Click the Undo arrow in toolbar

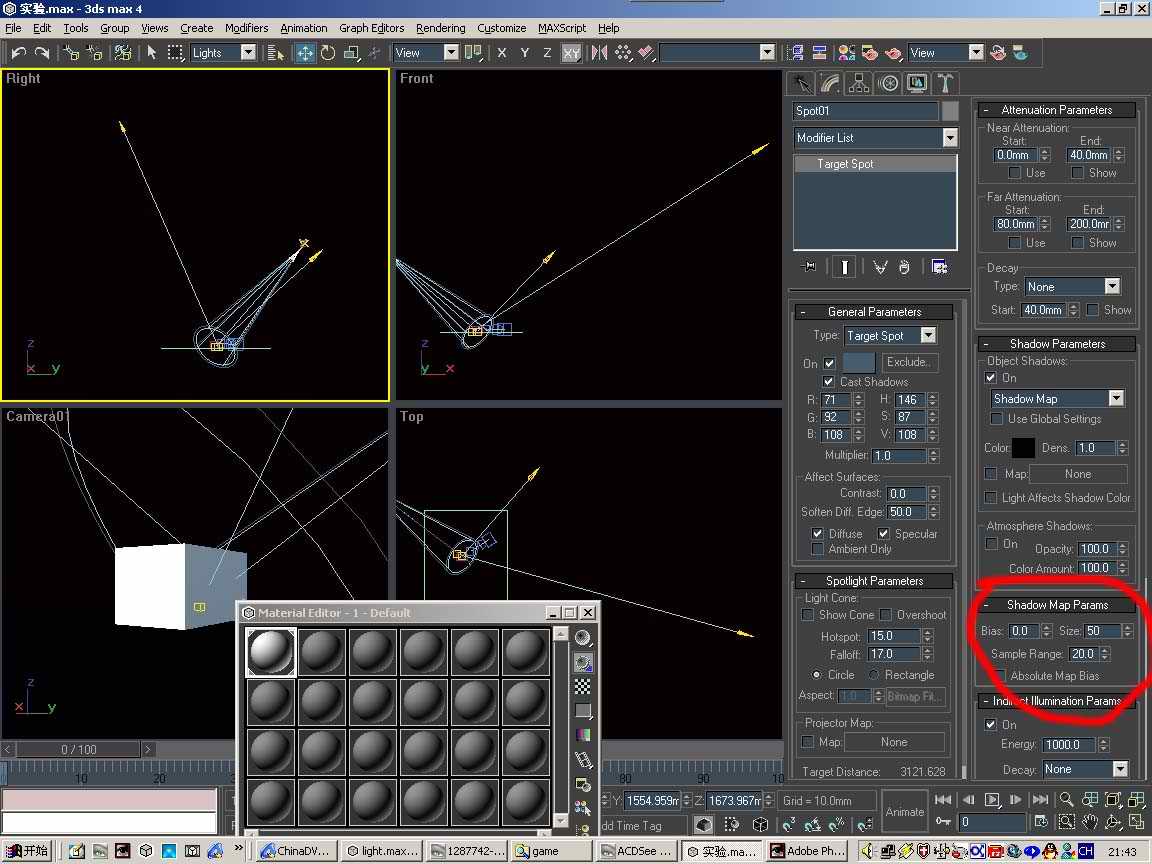(x=19, y=53)
